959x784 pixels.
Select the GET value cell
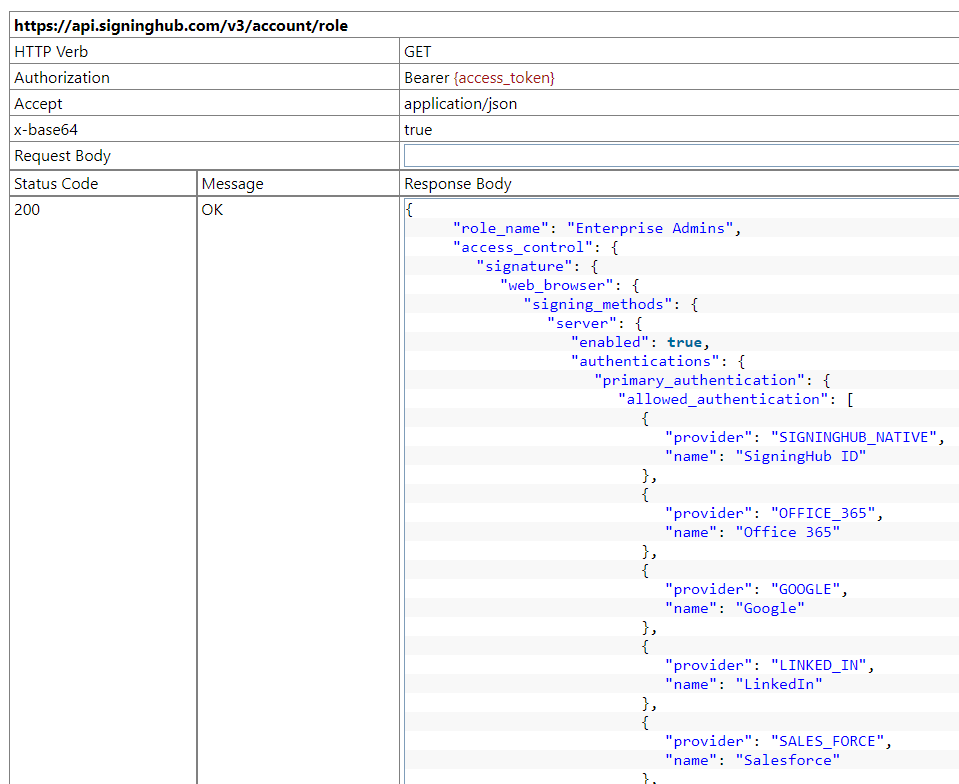pyautogui.click(x=418, y=52)
